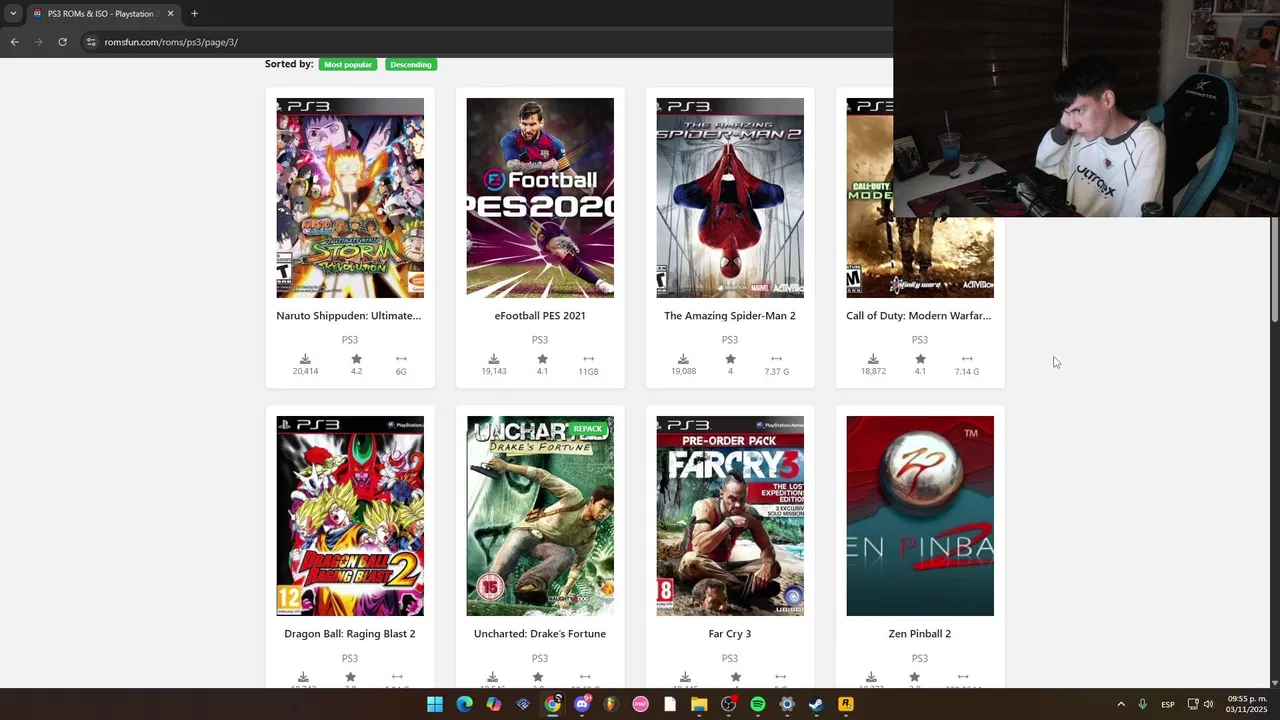Open the Settings gear on the taskbar
The height and width of the screenshot is (720, 1280).
[787, 704]
